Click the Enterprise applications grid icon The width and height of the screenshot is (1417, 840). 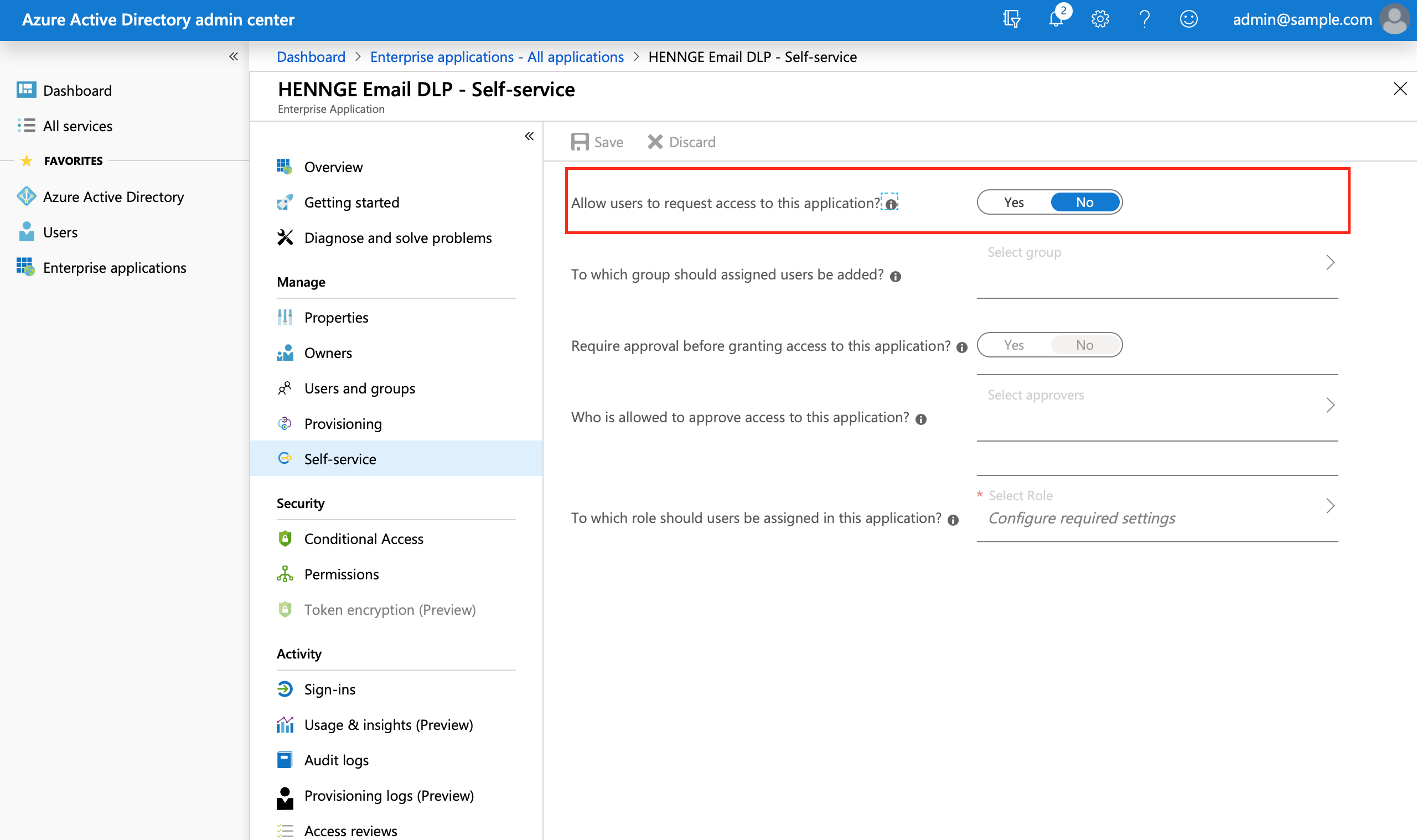pyautogui.click(x=26, y=267)
